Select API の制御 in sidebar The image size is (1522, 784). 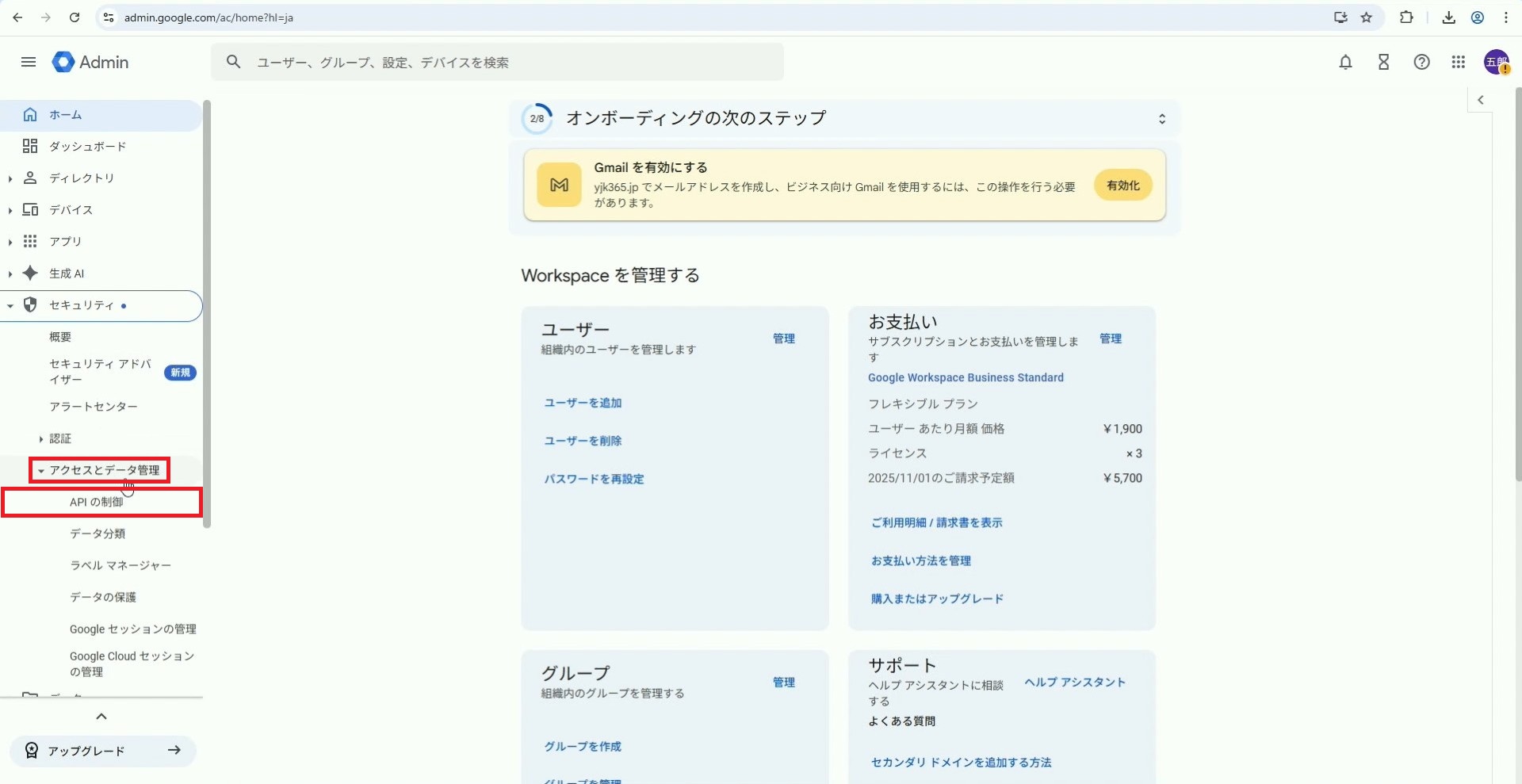(x=96, y=502)
